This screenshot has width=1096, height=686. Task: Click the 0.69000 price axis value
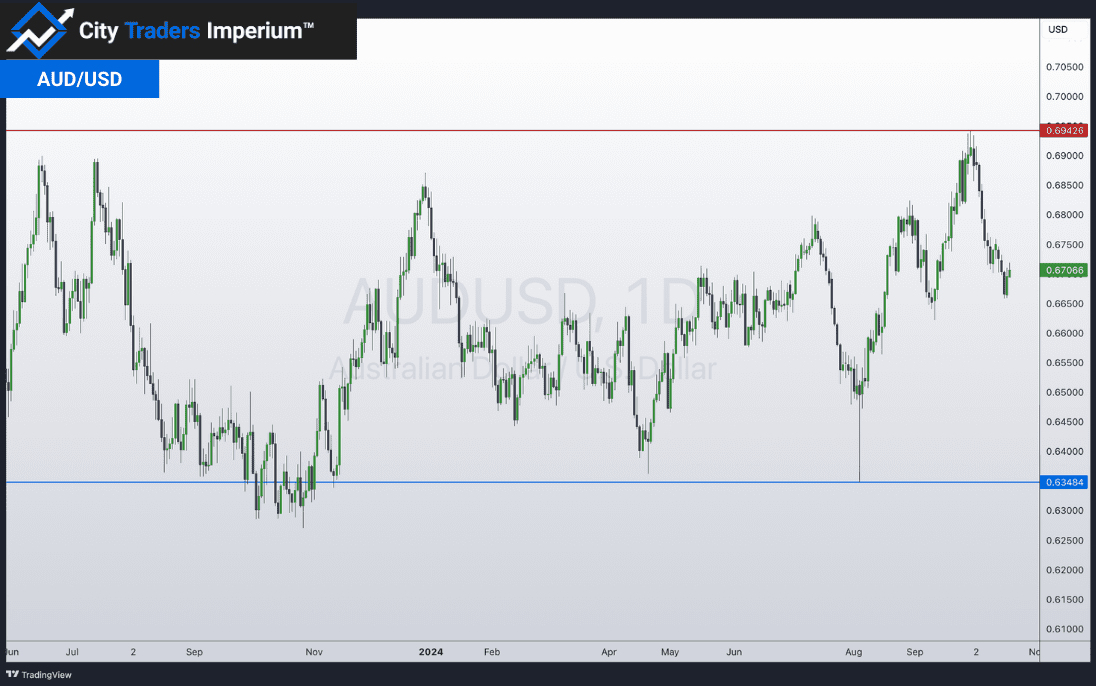coord(1065,156)
